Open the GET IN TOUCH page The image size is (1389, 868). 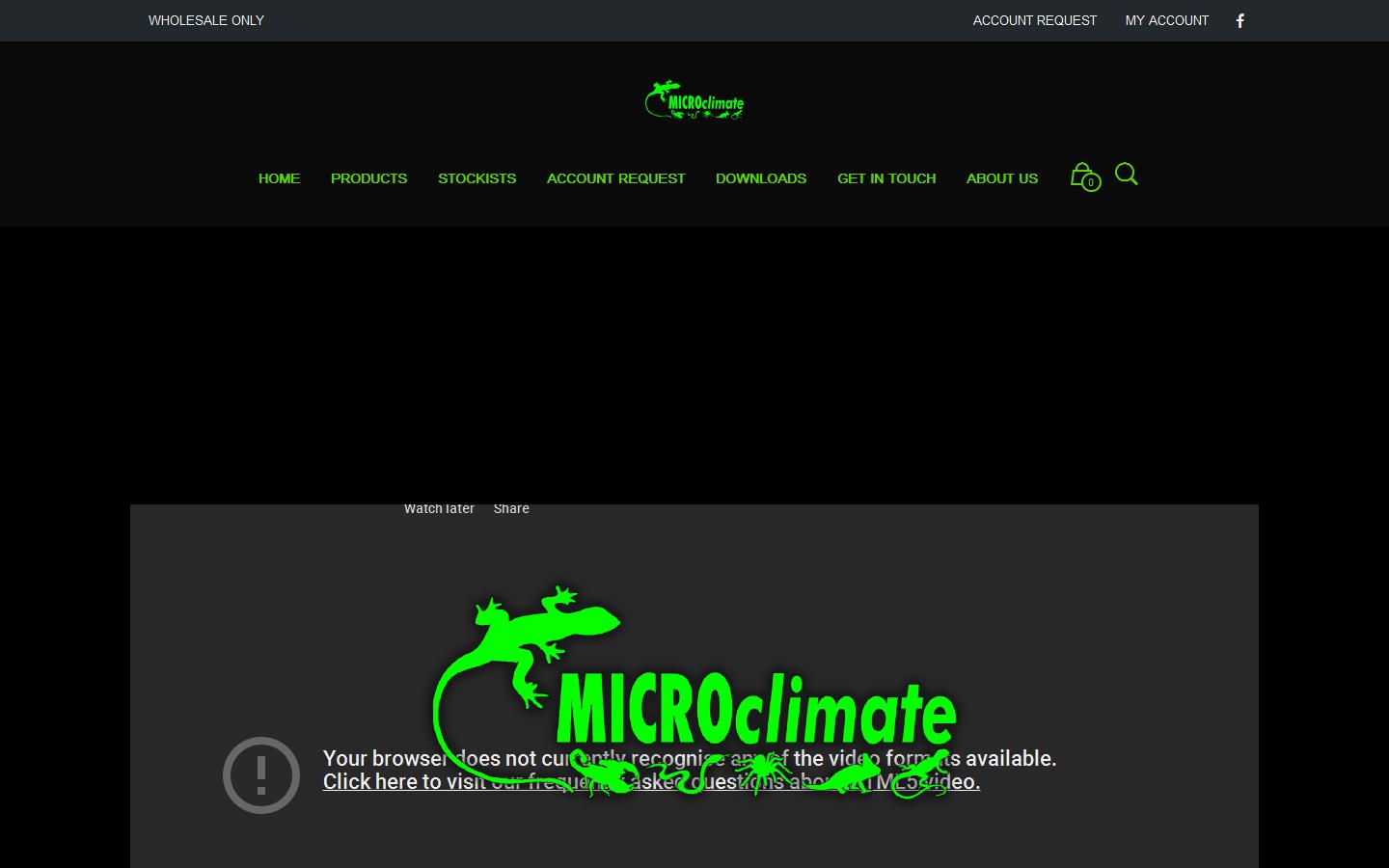coord(886,178)
